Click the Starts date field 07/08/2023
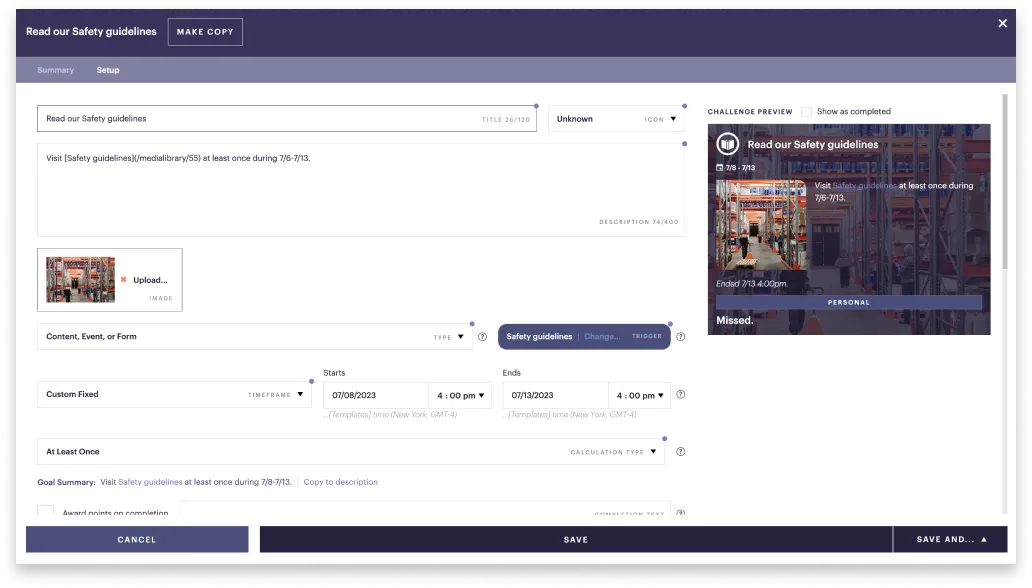The image size is (1032, 588). (376, 396)
